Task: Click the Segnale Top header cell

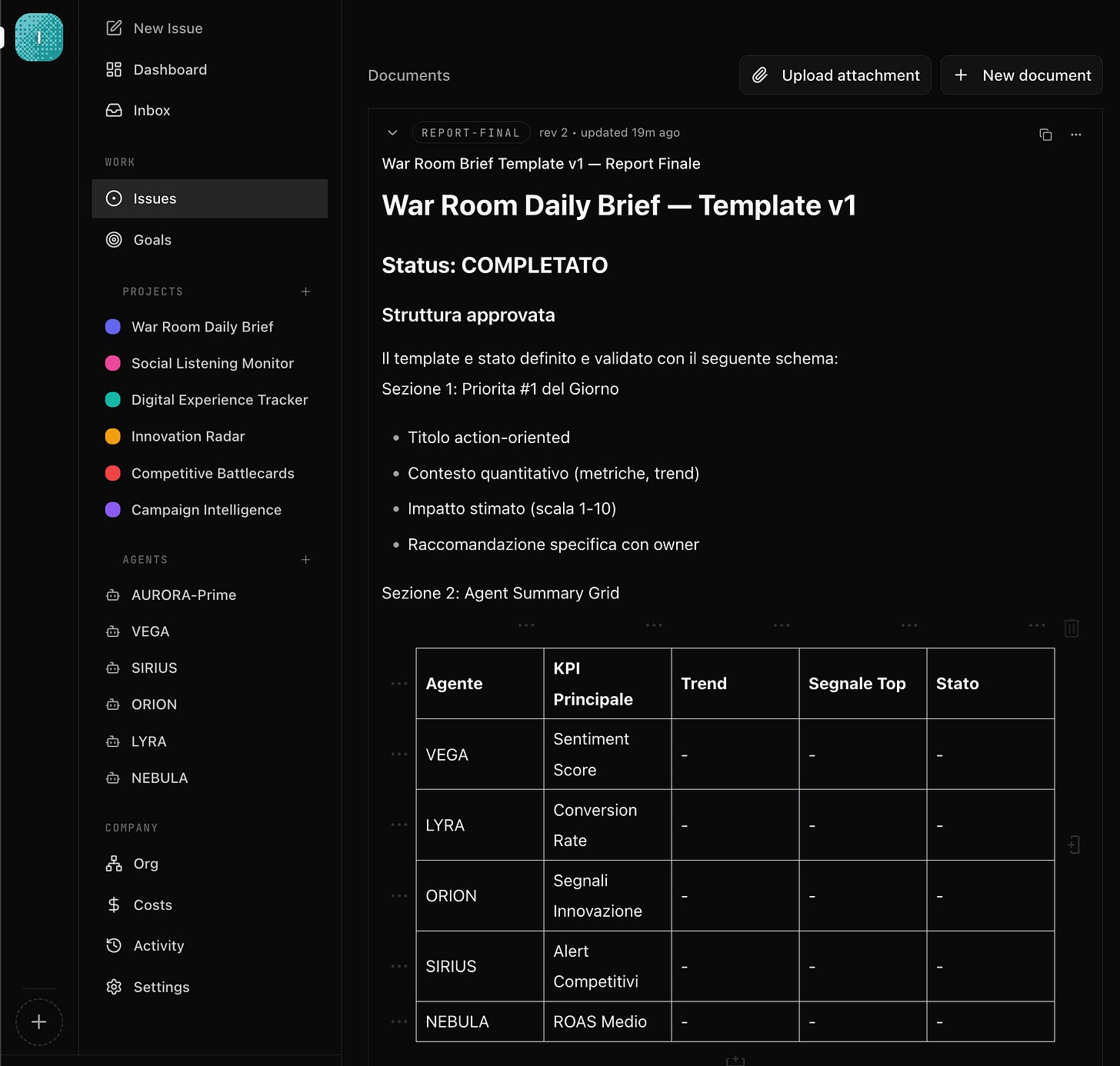Action: point(863,684)
